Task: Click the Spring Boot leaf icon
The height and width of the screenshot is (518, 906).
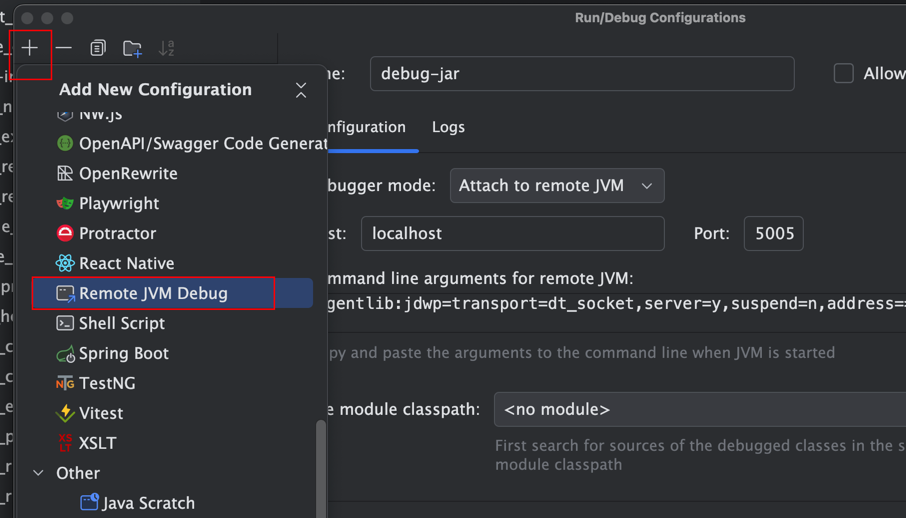Action: coord(65,354)
